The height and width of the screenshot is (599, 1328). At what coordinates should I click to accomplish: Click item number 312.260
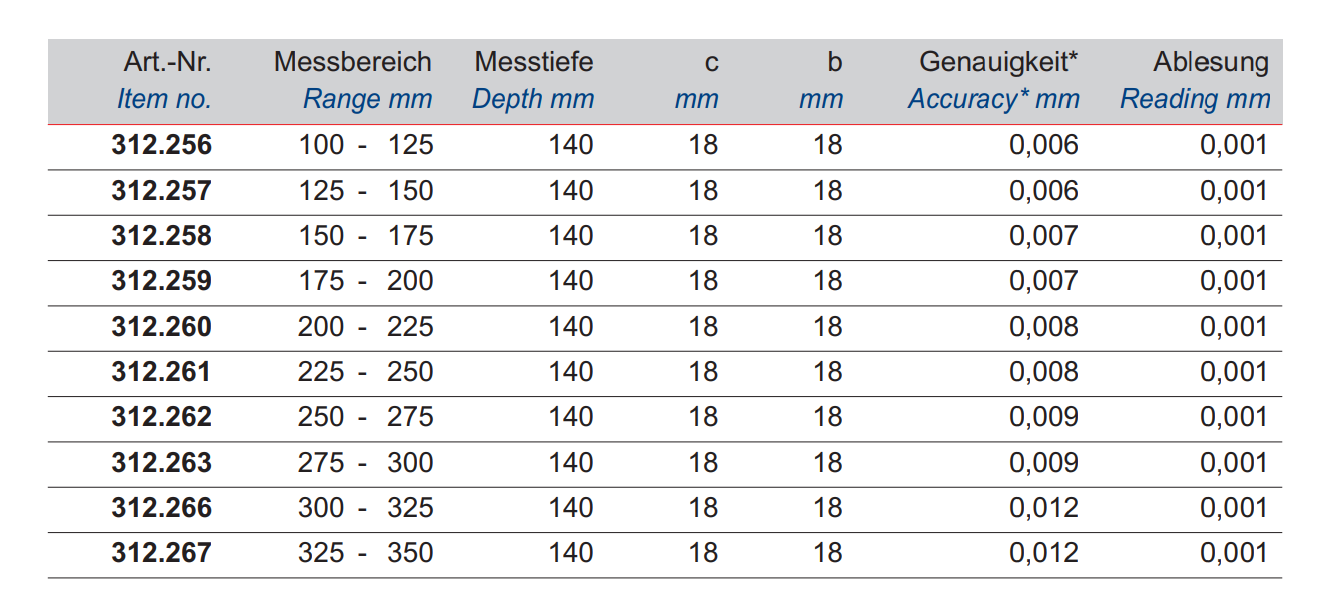[162, 327]
